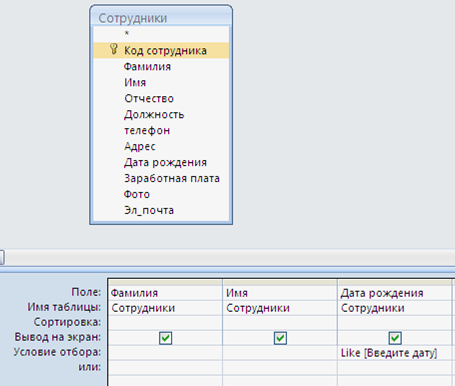
Task: Click Имя таблицы cell under Фамилия
Action: pos(165,308)
